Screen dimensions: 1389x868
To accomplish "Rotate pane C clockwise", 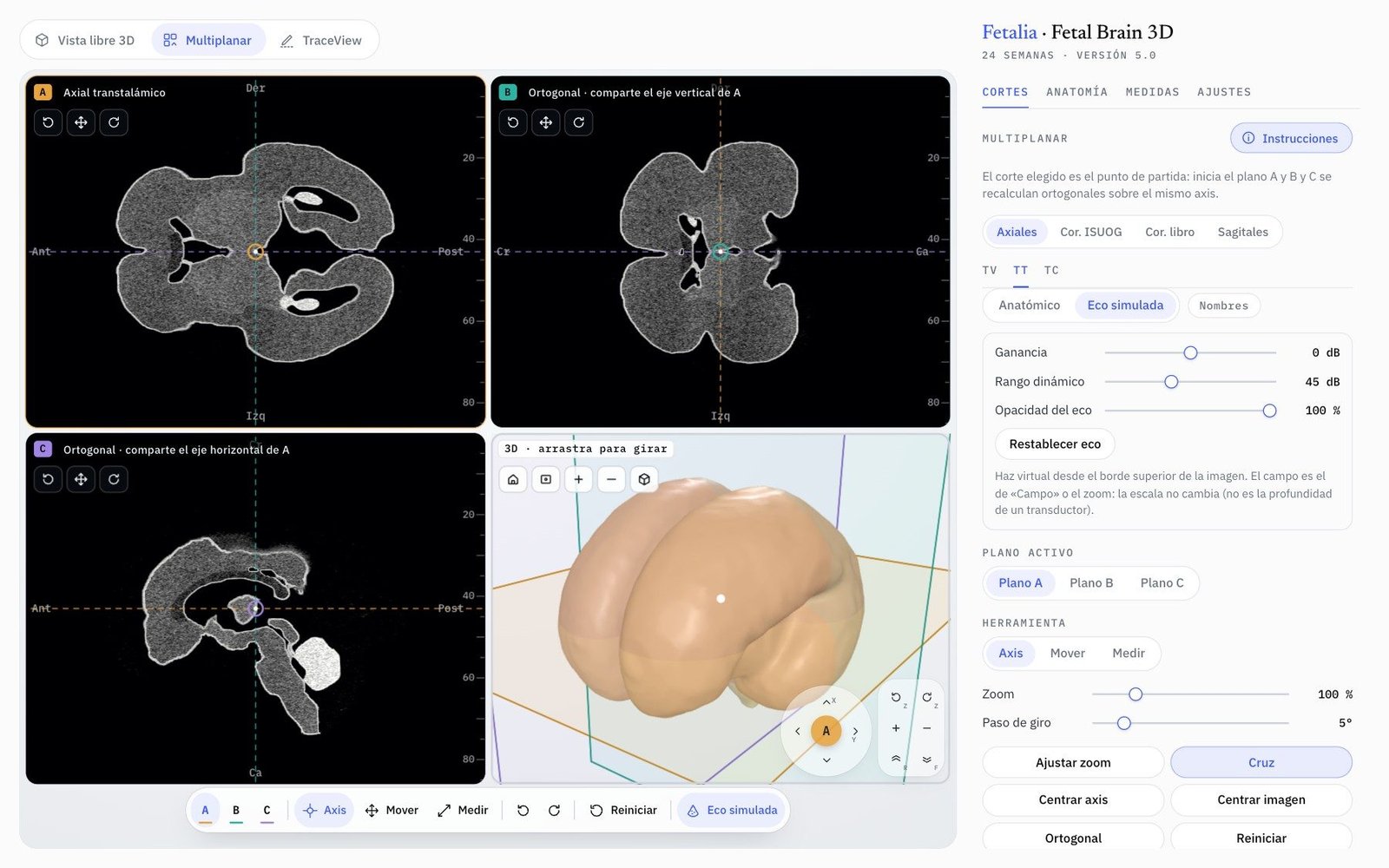I will (x=114, y=479).
